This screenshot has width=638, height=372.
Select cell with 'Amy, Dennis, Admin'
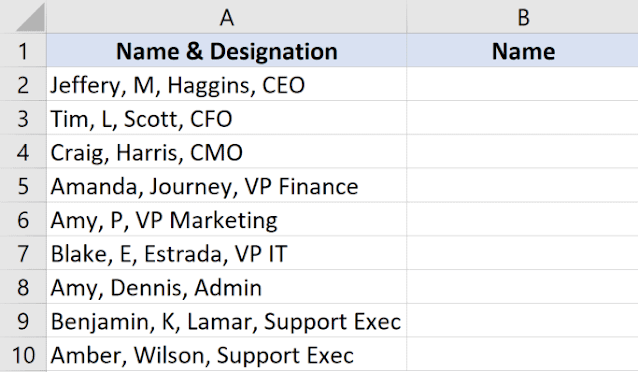point(227,287)
